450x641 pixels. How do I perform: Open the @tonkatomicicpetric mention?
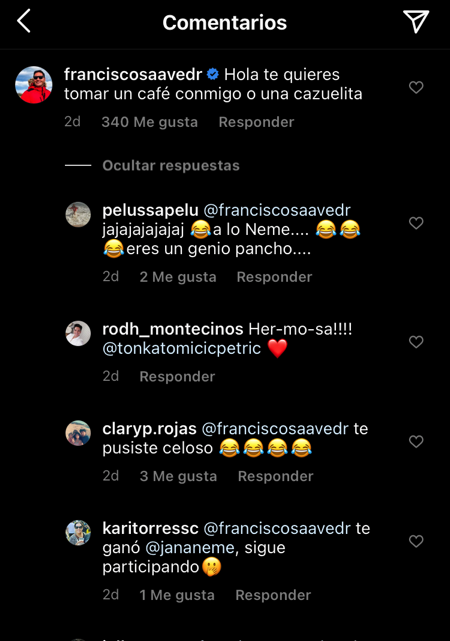tap(181, 348)
